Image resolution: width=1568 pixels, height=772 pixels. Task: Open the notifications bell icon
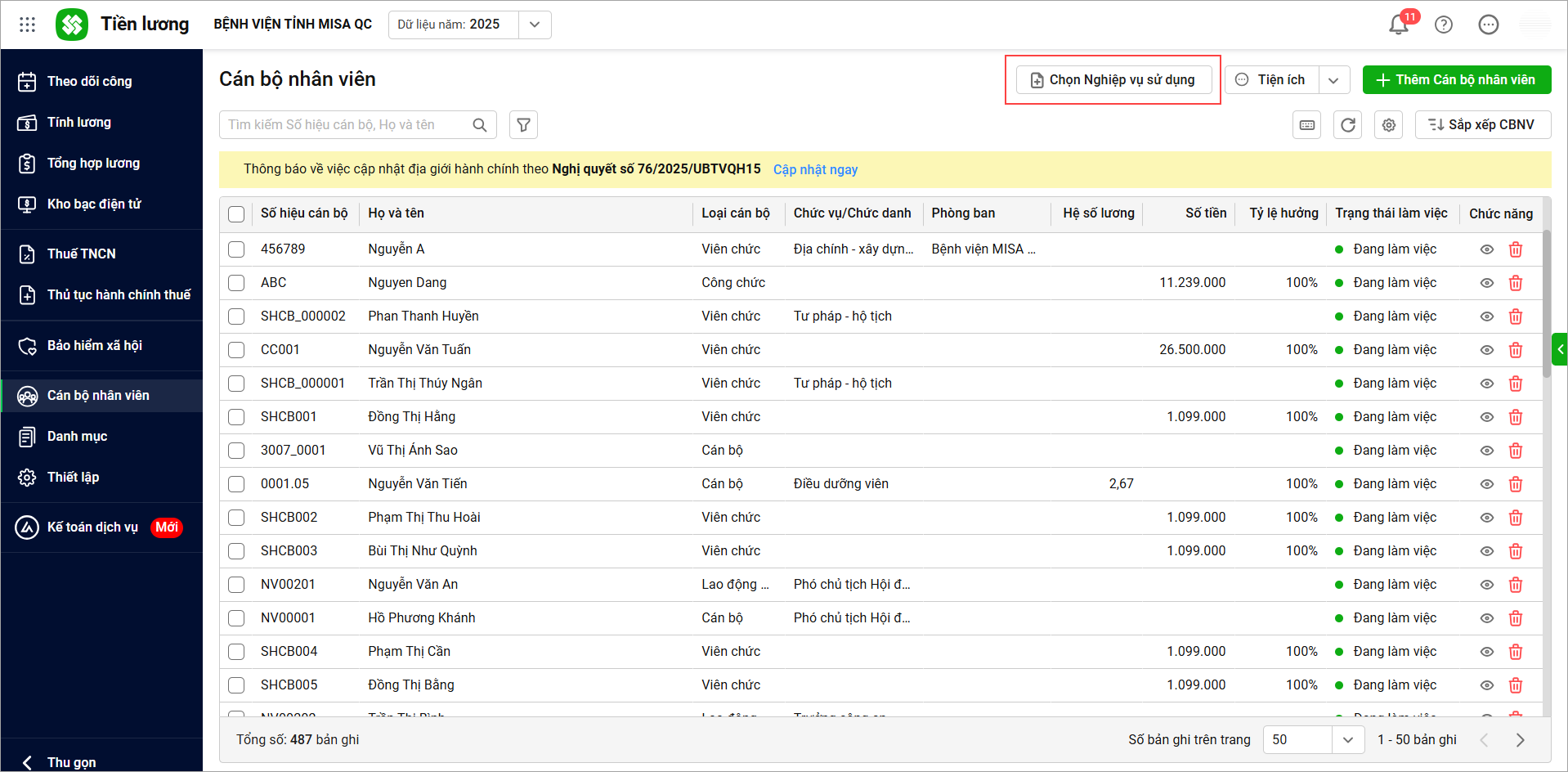pos(1399,25)
